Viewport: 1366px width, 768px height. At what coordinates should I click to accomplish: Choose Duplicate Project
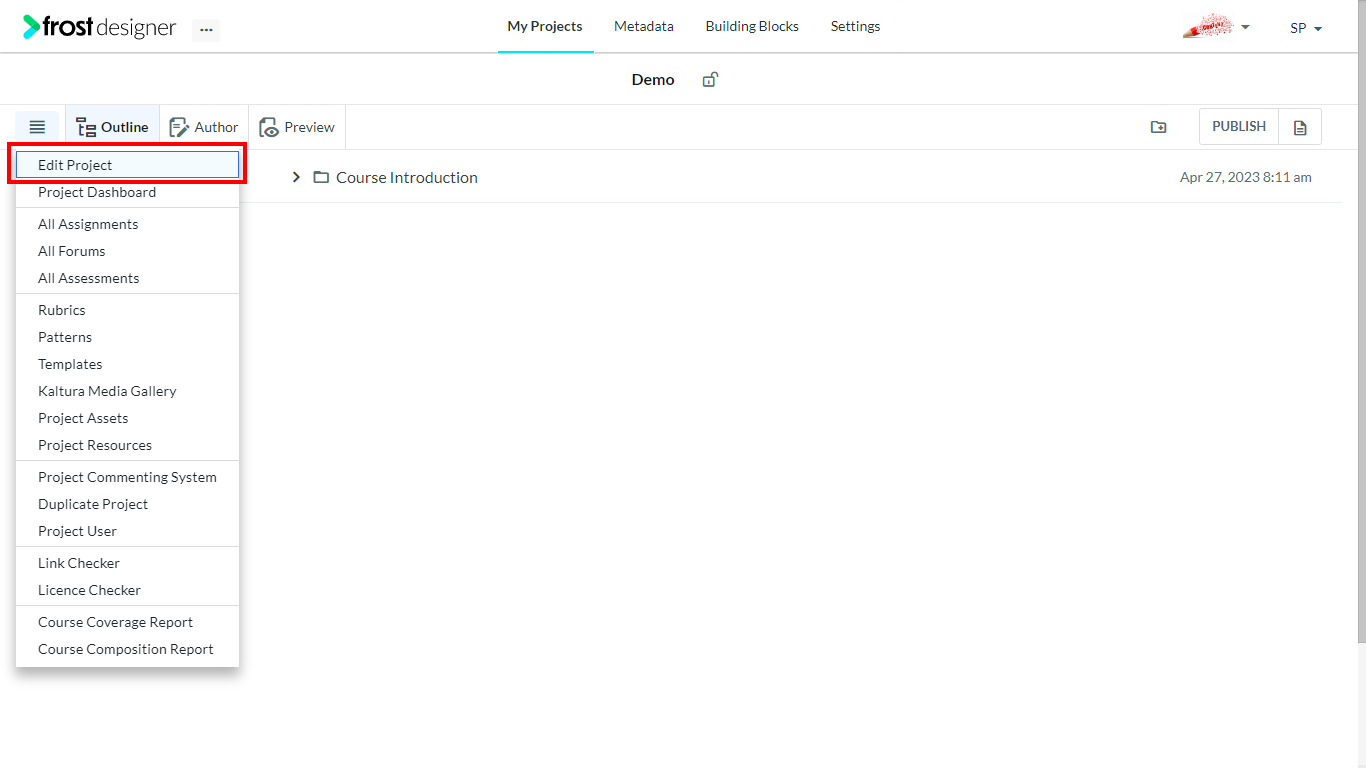tap(127, 504)
